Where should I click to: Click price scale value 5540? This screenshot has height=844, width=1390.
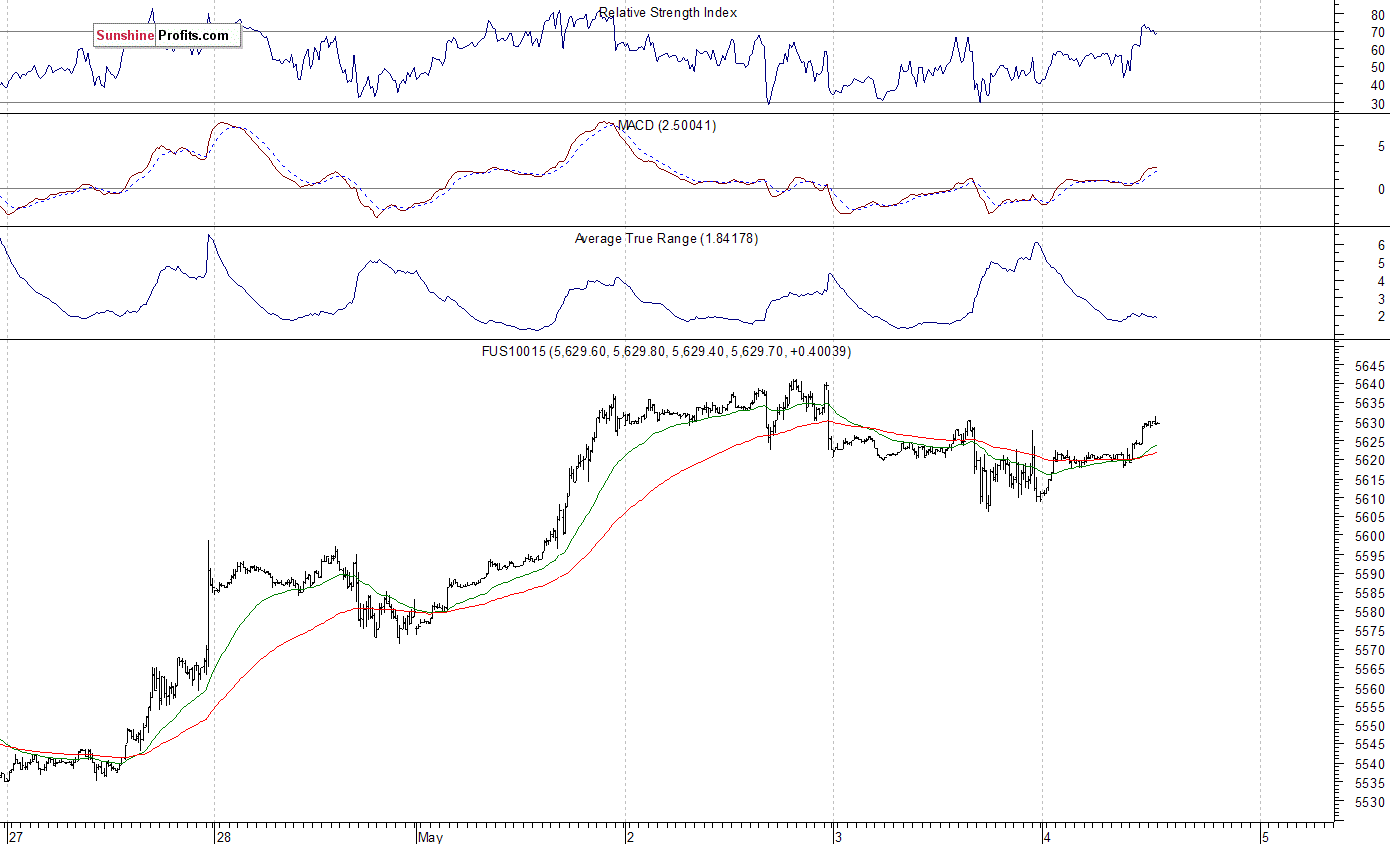point(1370,765)
